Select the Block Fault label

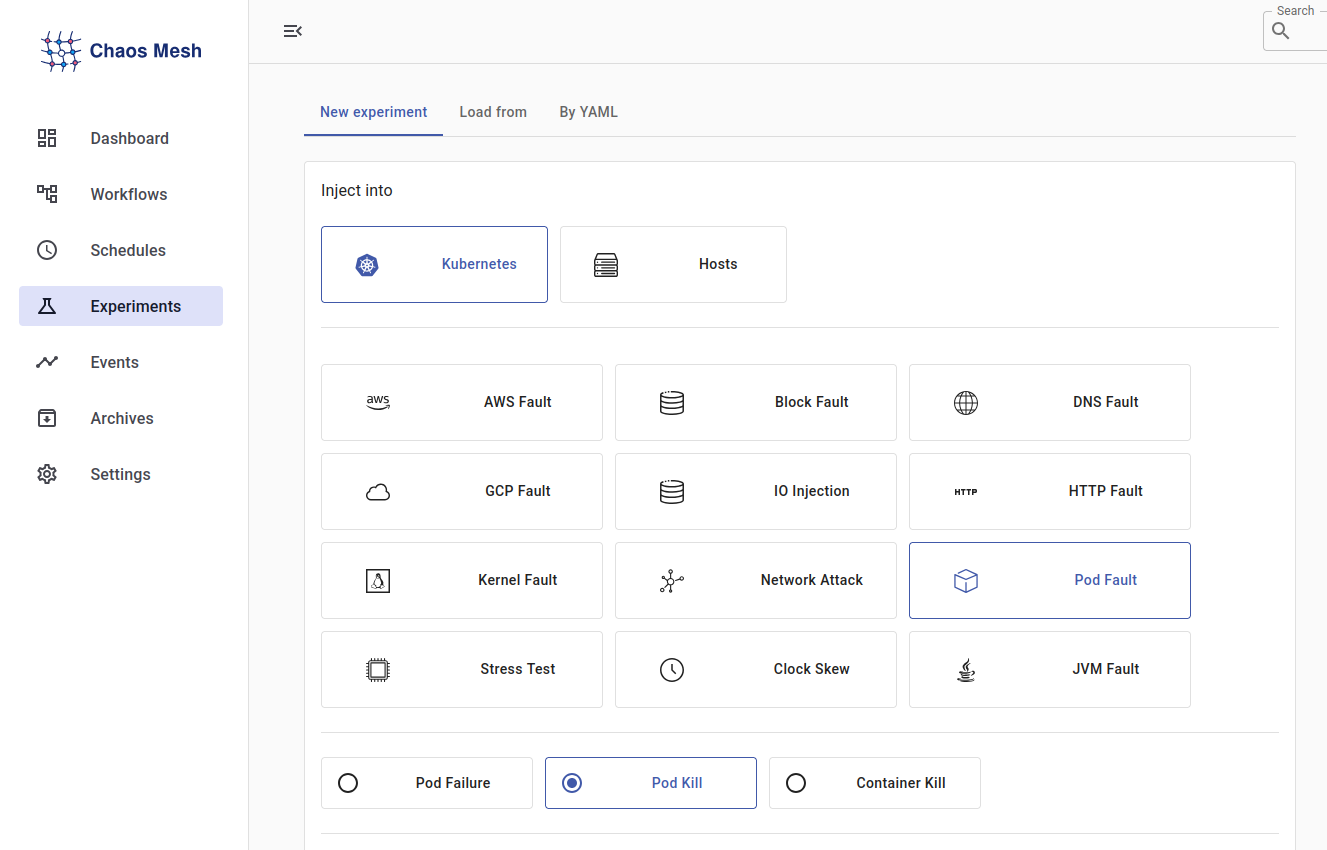[812, 402]
